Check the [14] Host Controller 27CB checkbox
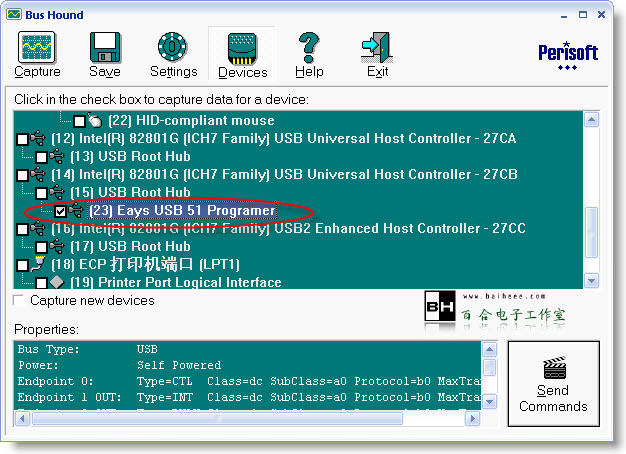This screenshot has width=626, height=454. [x=22, y=174]
